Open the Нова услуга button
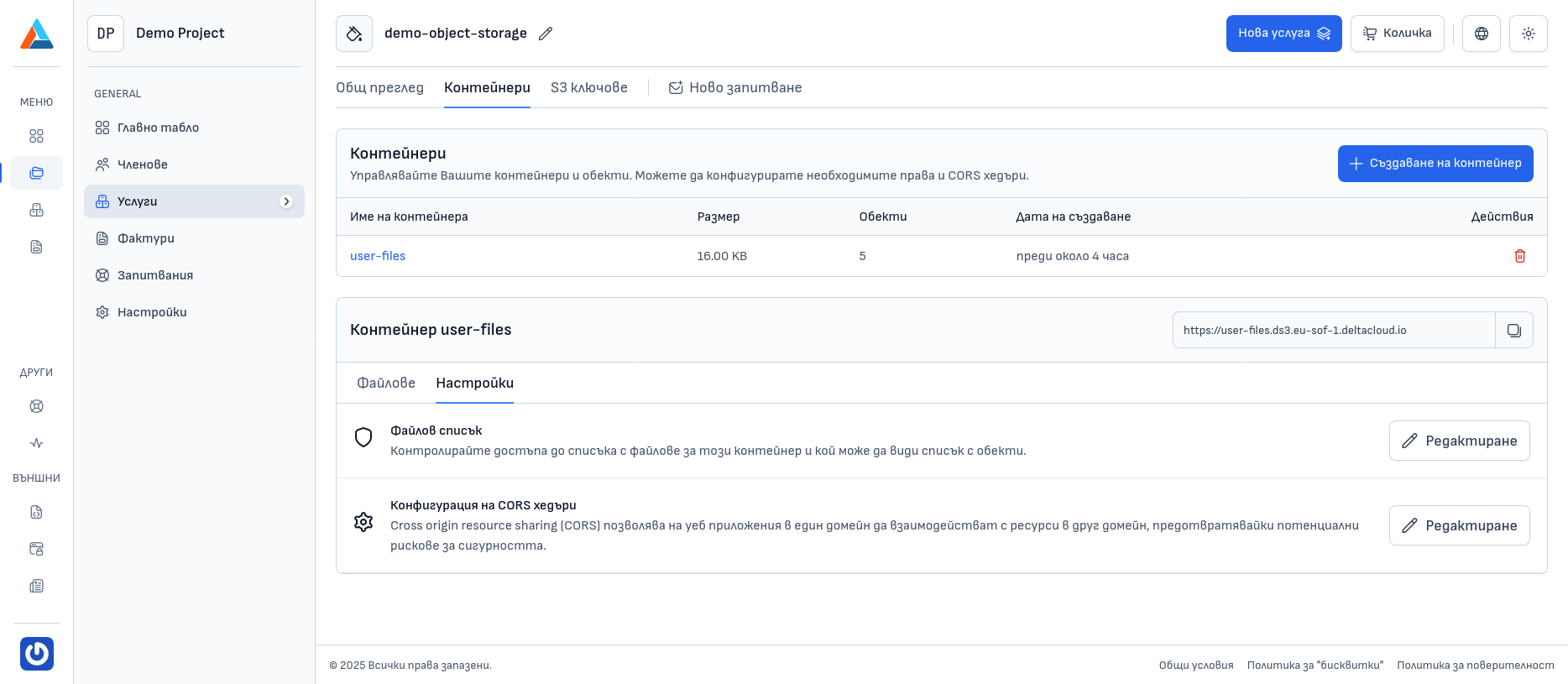1568x684 pixels. [x=1283, y=34]
